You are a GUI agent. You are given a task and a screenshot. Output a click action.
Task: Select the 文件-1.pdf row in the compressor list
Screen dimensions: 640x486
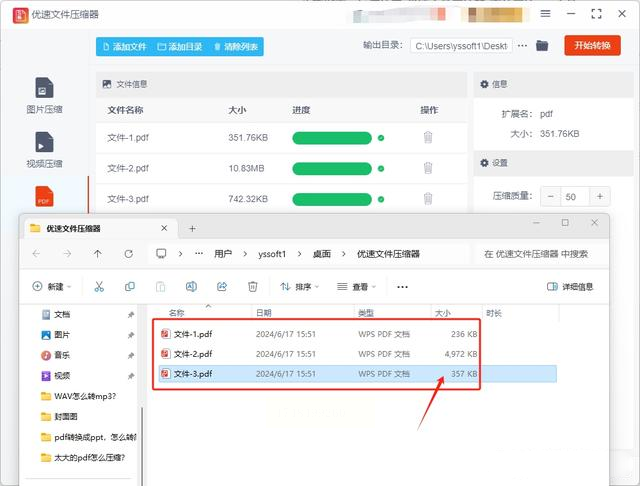coord(281,138)
